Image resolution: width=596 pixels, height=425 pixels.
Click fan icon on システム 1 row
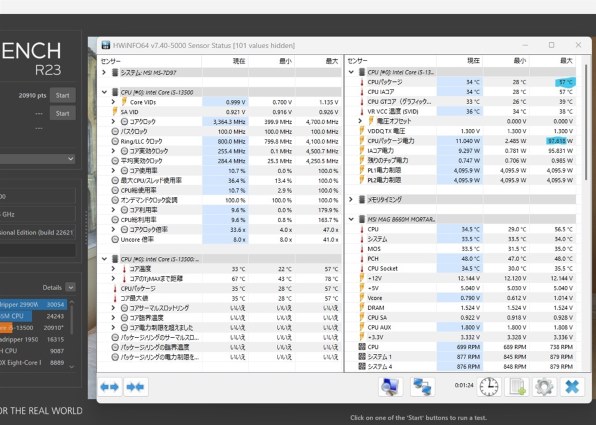click(x=362, y=357)
